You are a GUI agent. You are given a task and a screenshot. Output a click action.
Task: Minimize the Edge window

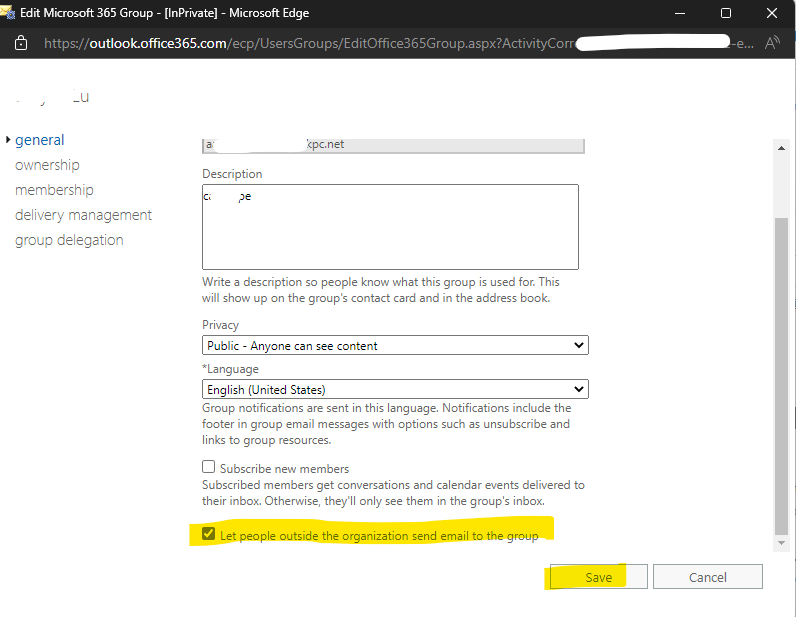pos(680,13)
